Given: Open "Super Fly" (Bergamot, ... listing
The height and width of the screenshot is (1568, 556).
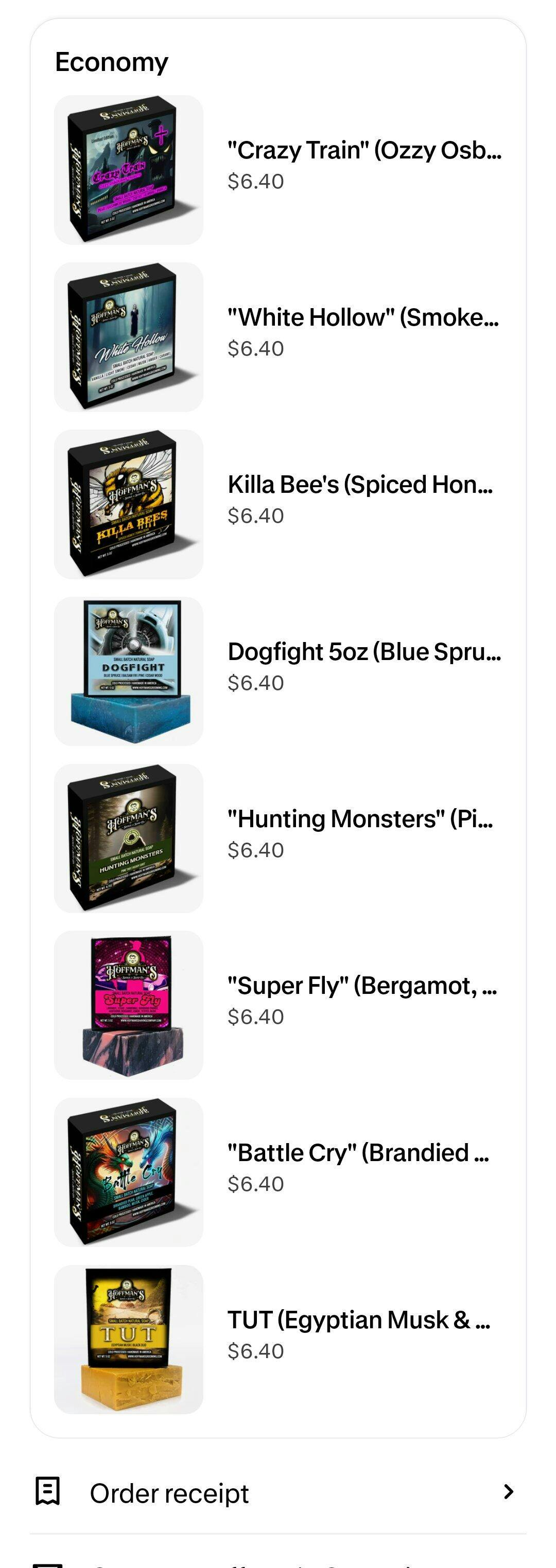Looking at the screenshot, I should click(x=362, y=986).
